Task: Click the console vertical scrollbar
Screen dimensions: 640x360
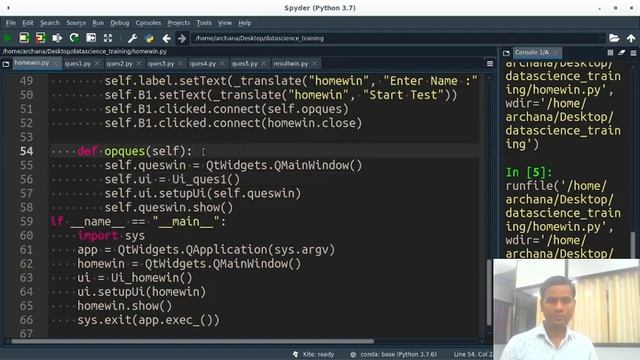Action: (x=633, y=245)
